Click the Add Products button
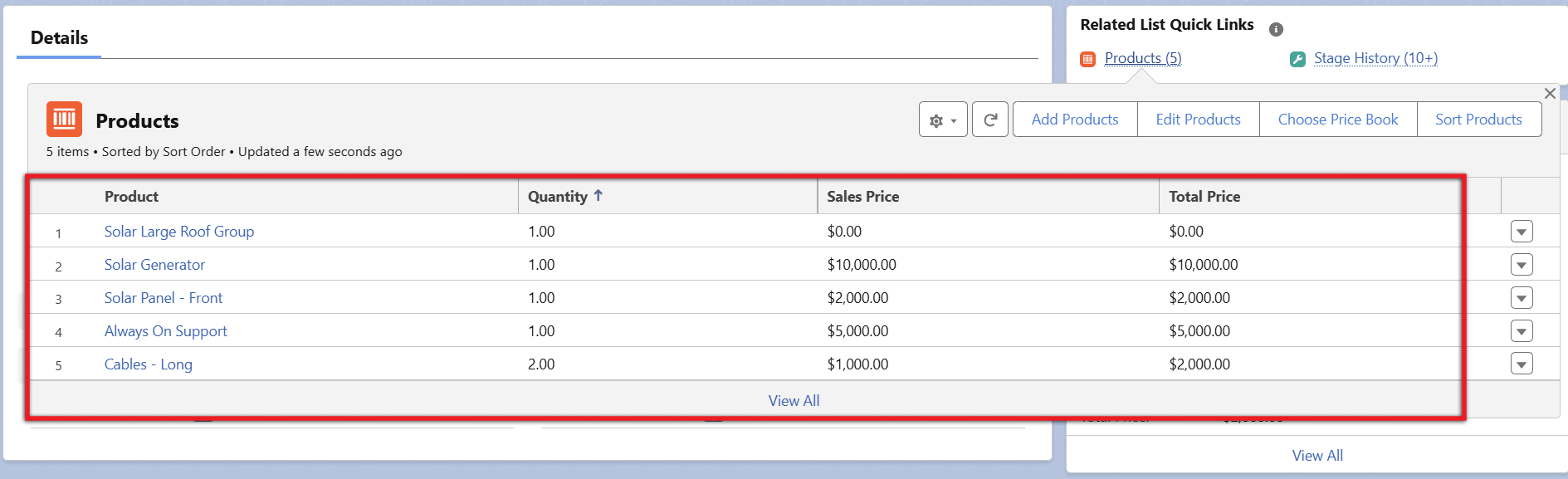This screenshot has height=479, width=1568. coord(1074,120)
